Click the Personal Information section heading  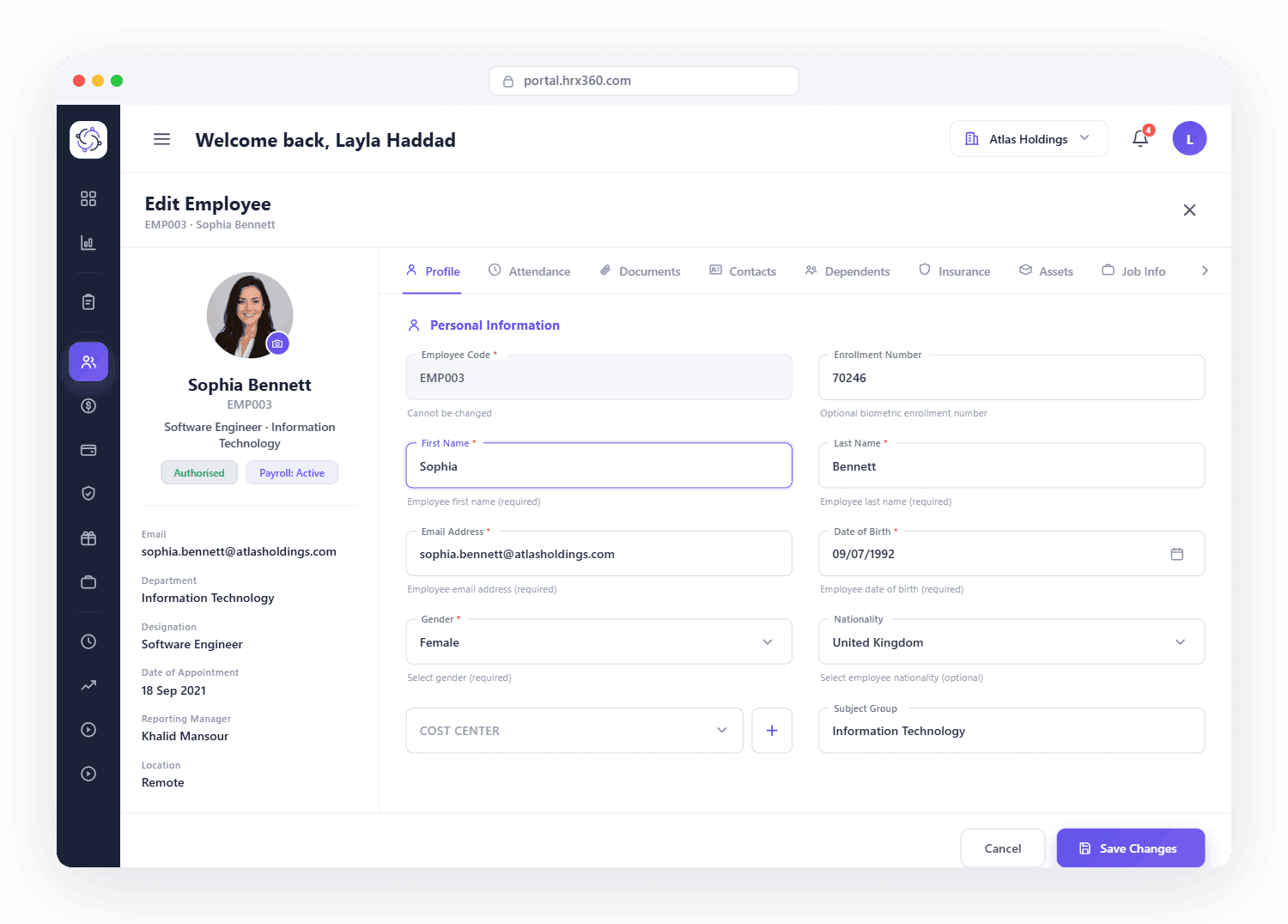coord(495,325)
